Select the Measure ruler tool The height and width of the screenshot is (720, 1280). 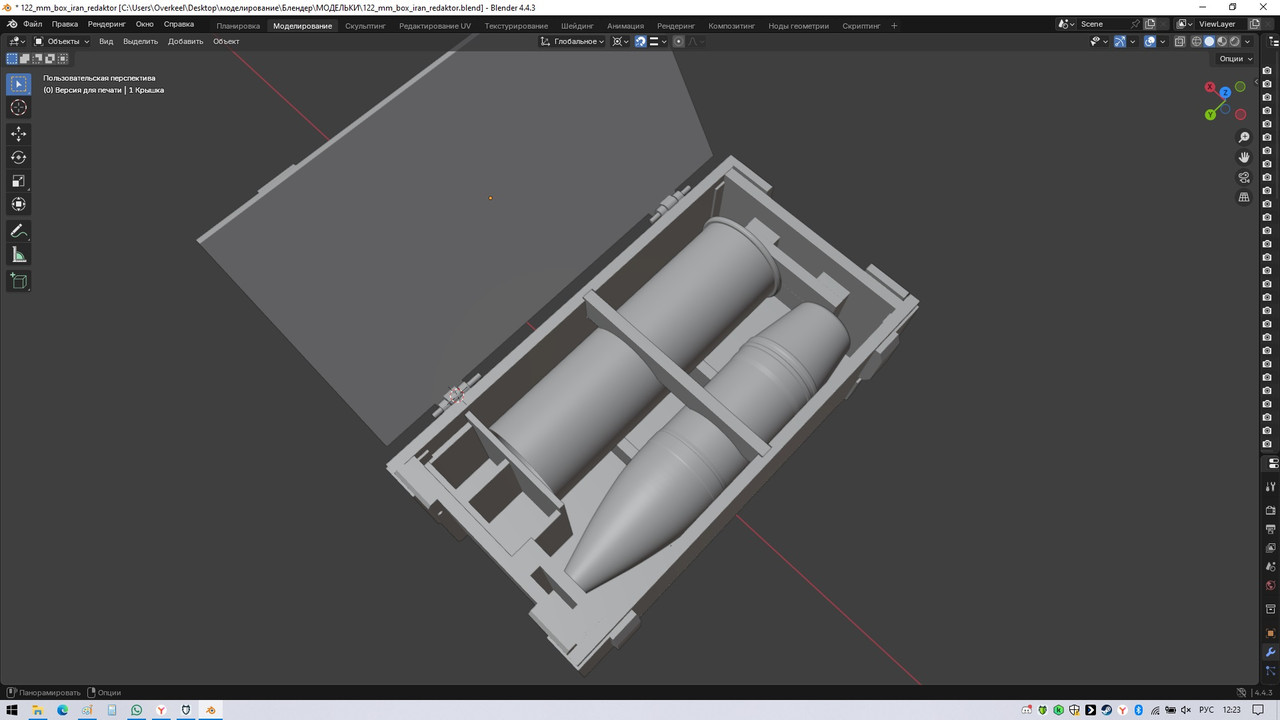point(19,255)
